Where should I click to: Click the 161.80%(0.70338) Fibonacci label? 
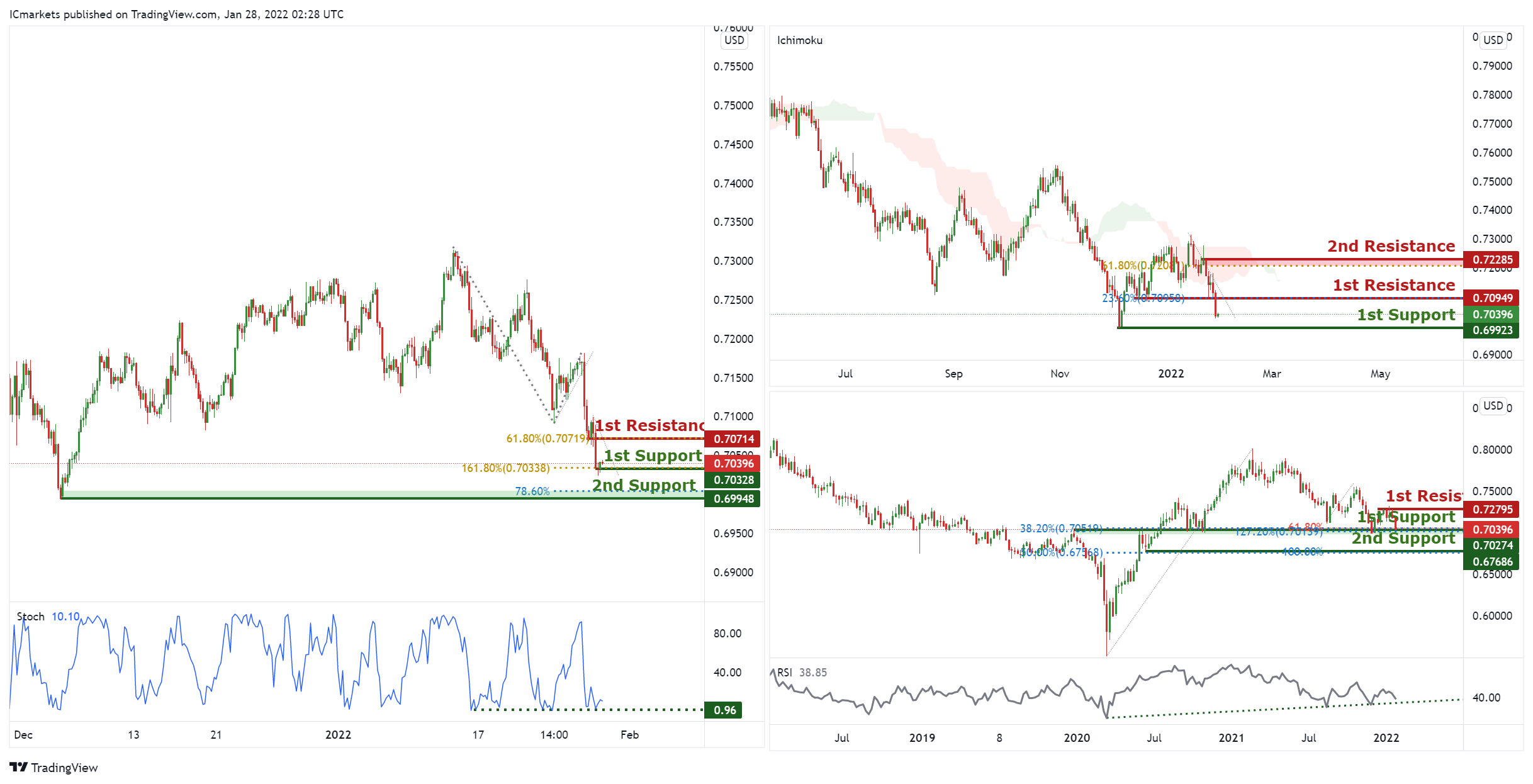505,468
